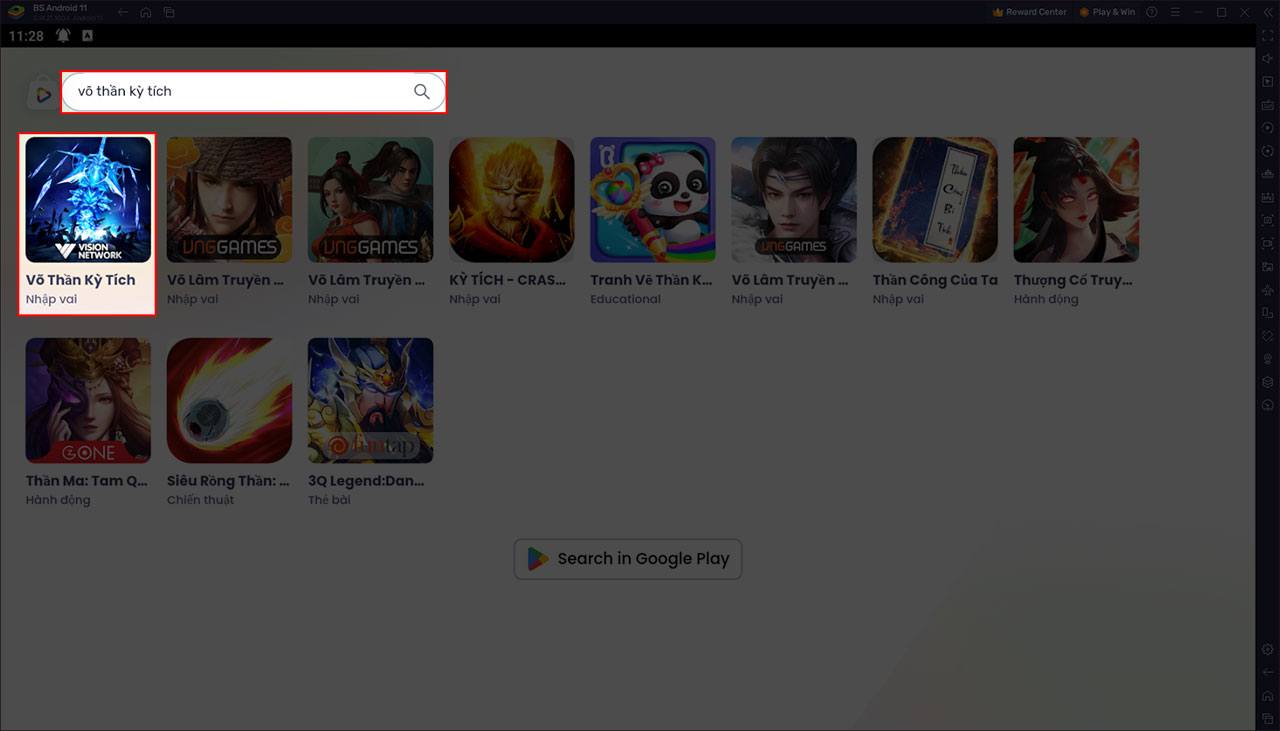Screen dimensions: 1280x731
Task: Open the first Võ Lâm Truyền app next to Võ Thần Kỳ Tích
Action: [229, 222]
